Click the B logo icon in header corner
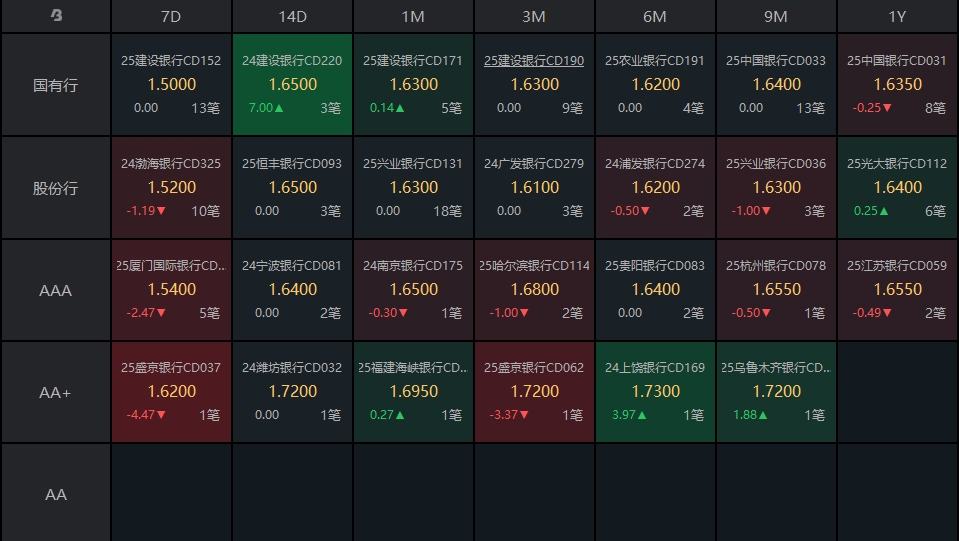The height and width of the screenshot is (541, 959). point(56,15)
